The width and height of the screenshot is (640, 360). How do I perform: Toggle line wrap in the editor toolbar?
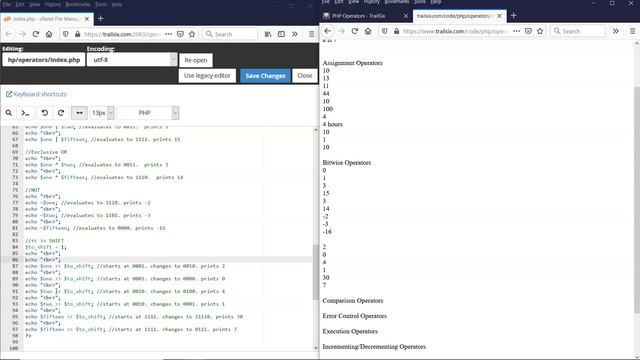click(79, 113)
